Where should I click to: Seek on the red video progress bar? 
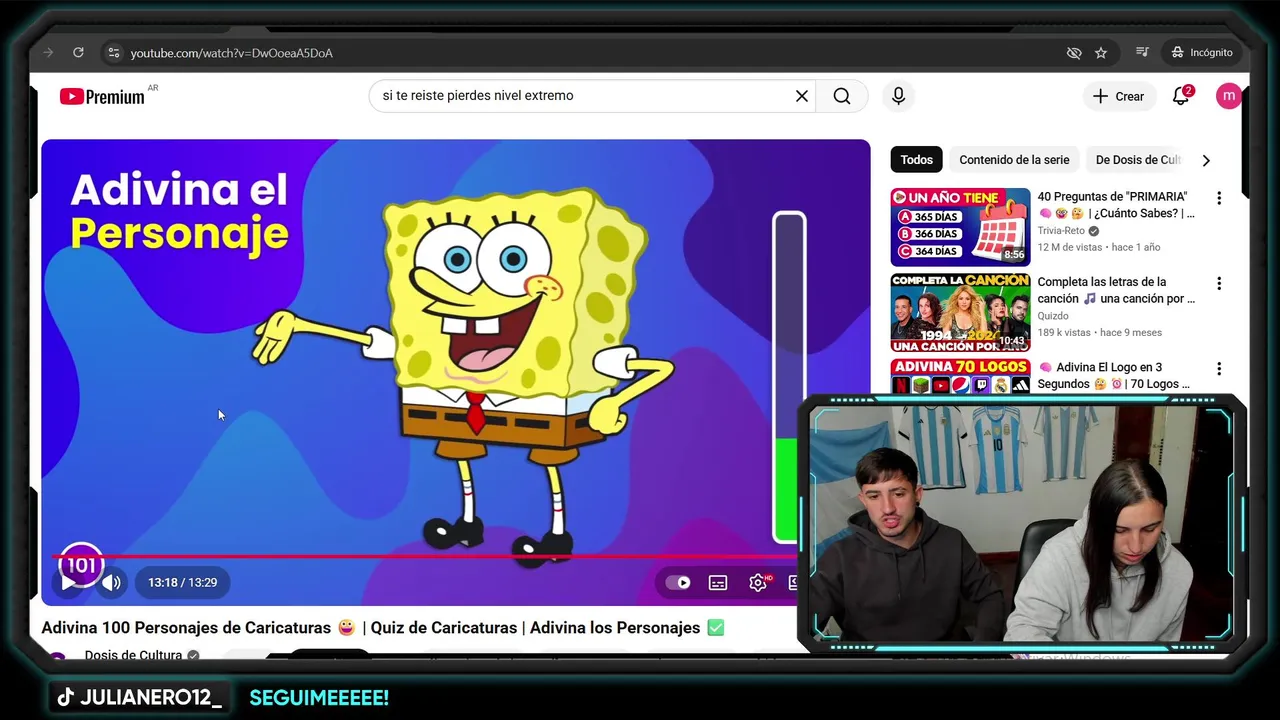[x=425, y=556]
